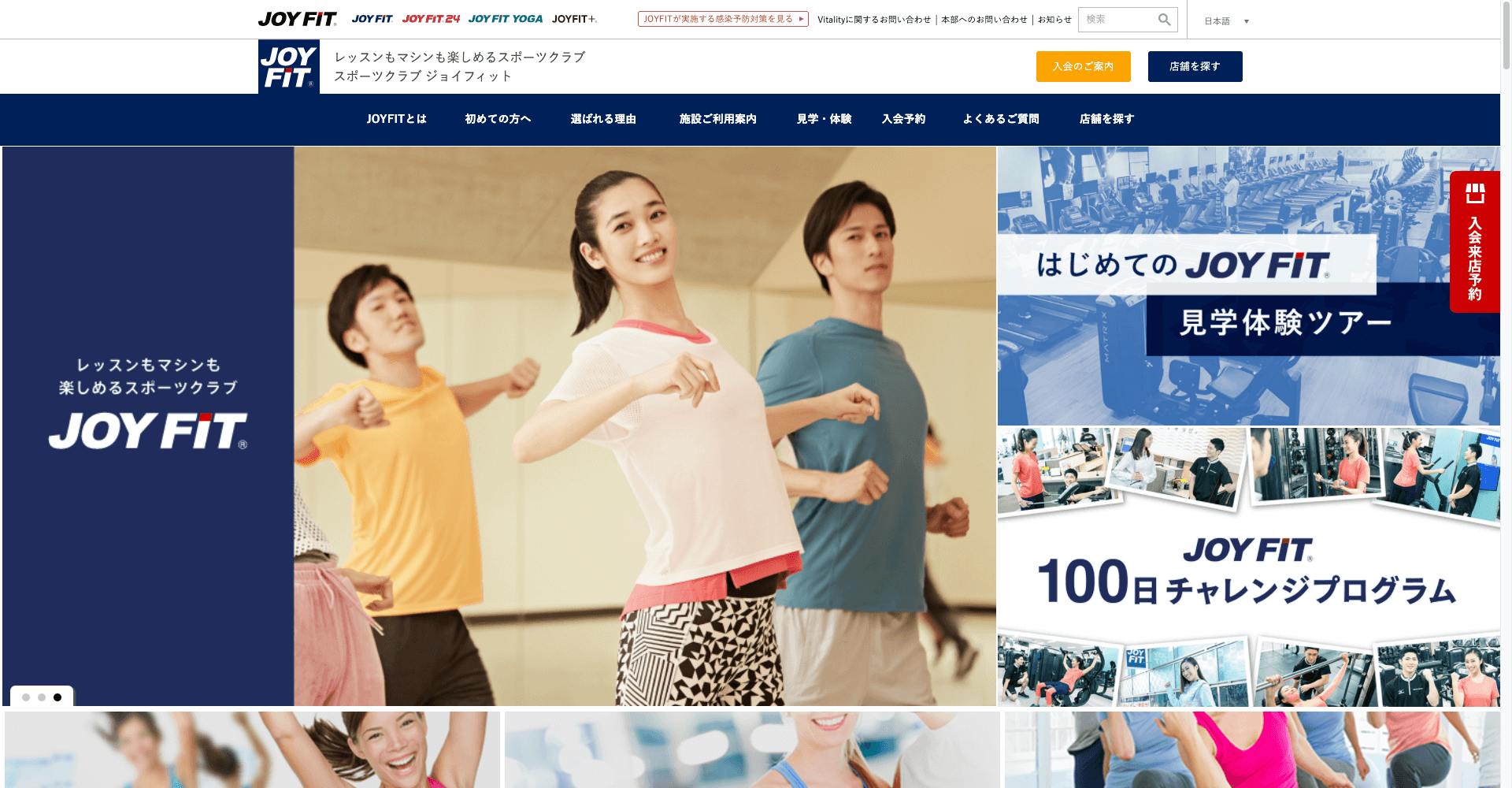Click the search magnifier icon
1512x788 pixels.
pyautogui.click(x=1164, y=20)
